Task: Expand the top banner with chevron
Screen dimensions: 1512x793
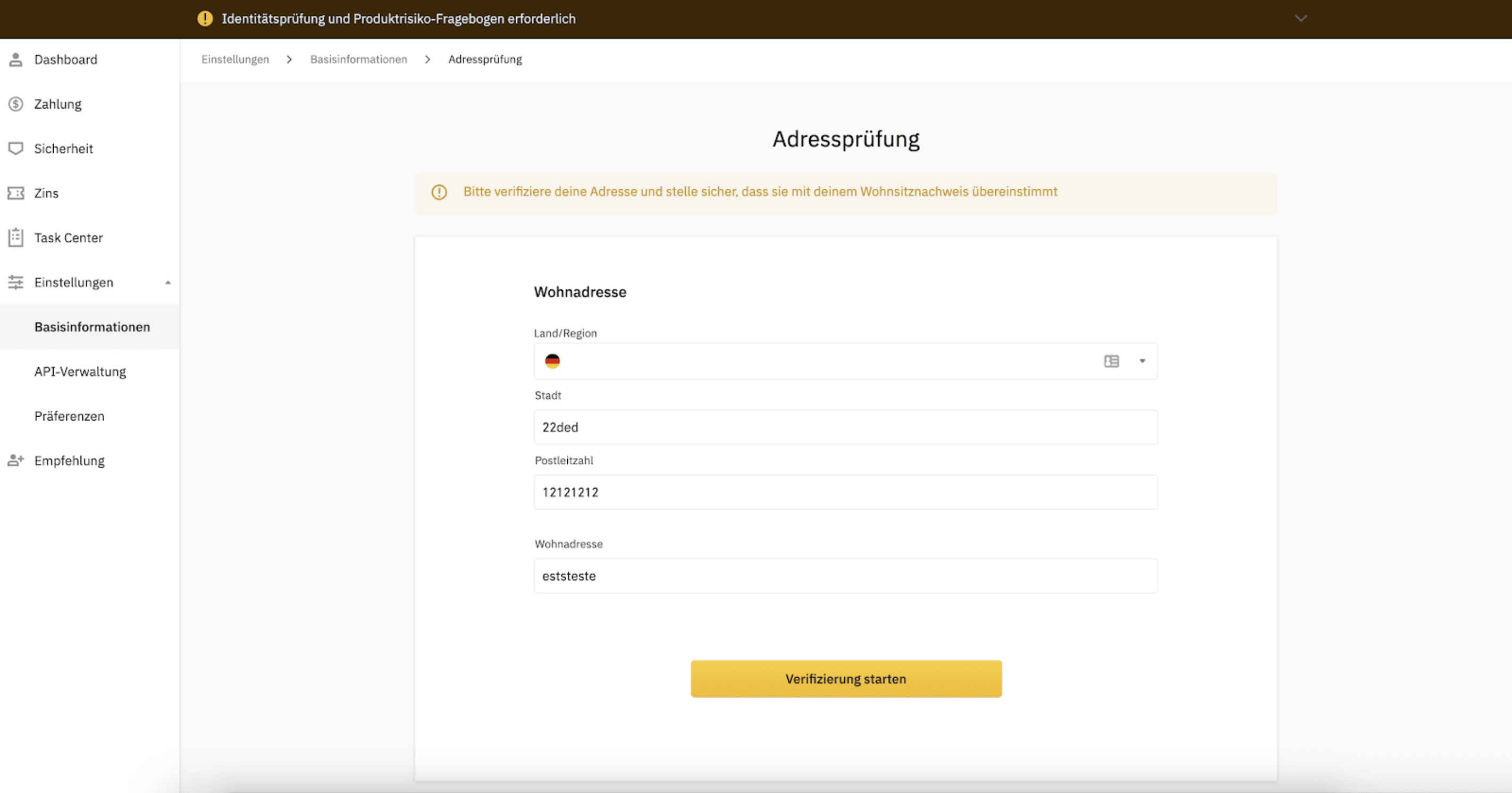Action: (x=1301, y=18)
